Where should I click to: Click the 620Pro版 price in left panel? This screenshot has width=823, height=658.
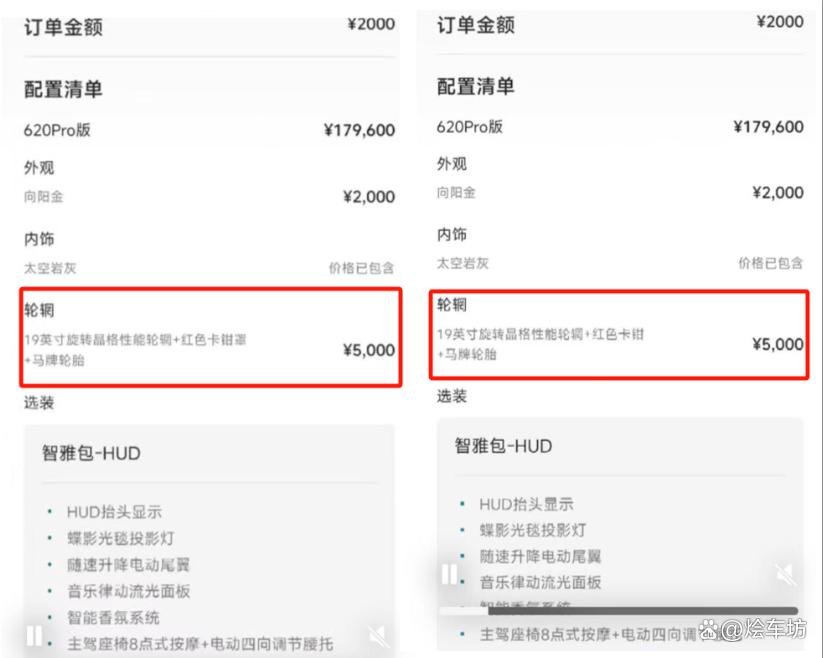[359, 130]
